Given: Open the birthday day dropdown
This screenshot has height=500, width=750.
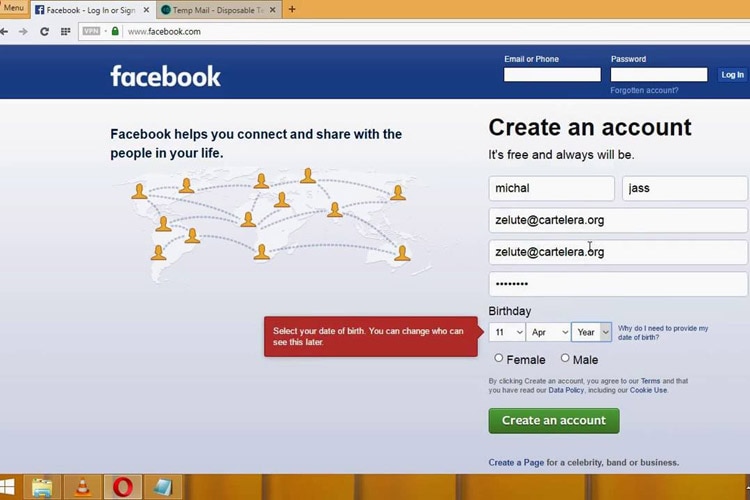Looking at the screenshot, I should click(507, 332).
